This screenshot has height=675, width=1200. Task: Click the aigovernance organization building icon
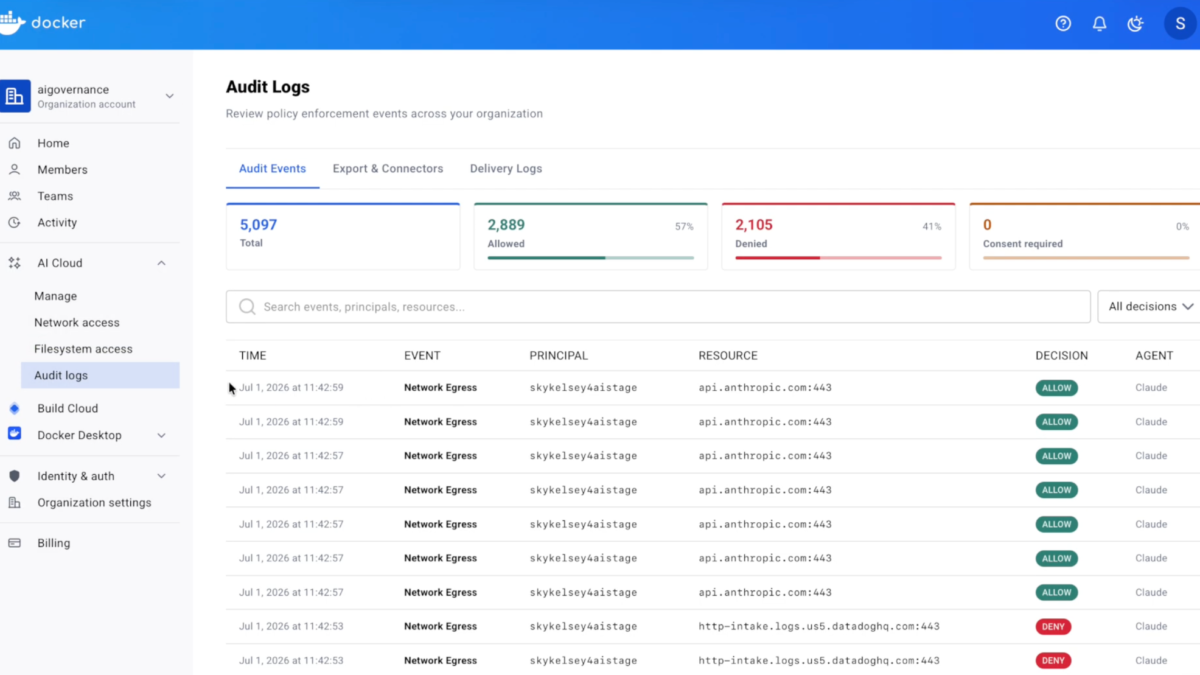(15, 96)
